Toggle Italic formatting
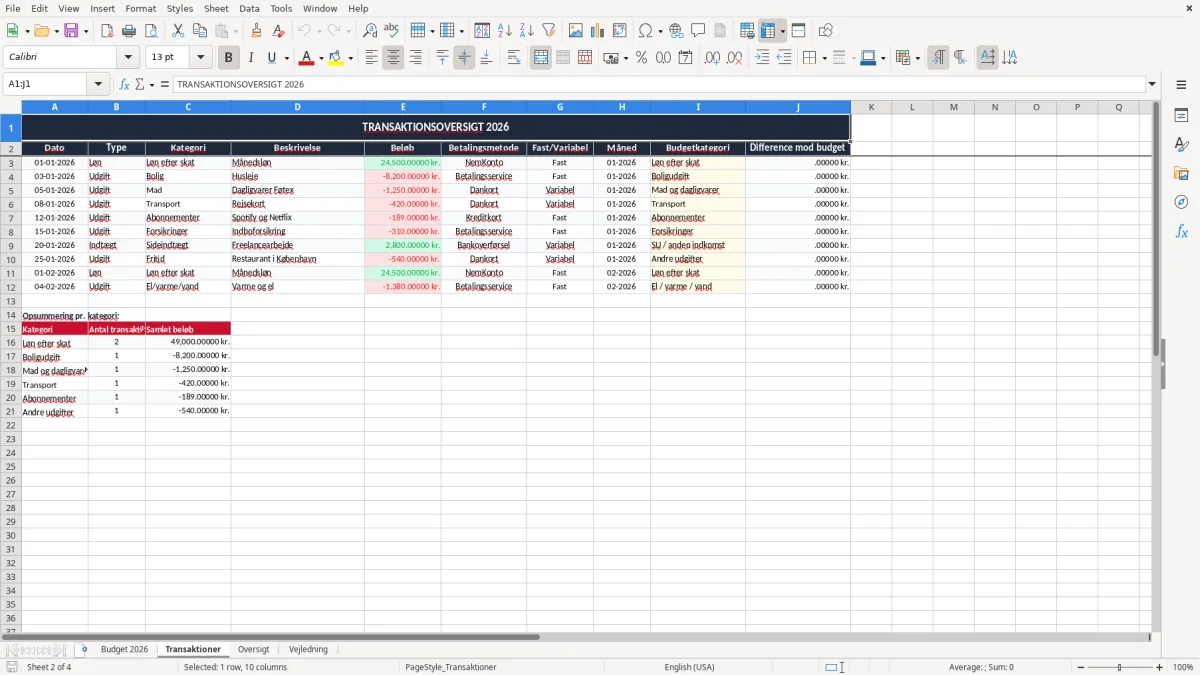The width and height of the screenshot is (1200, 675). click(250, 58)
